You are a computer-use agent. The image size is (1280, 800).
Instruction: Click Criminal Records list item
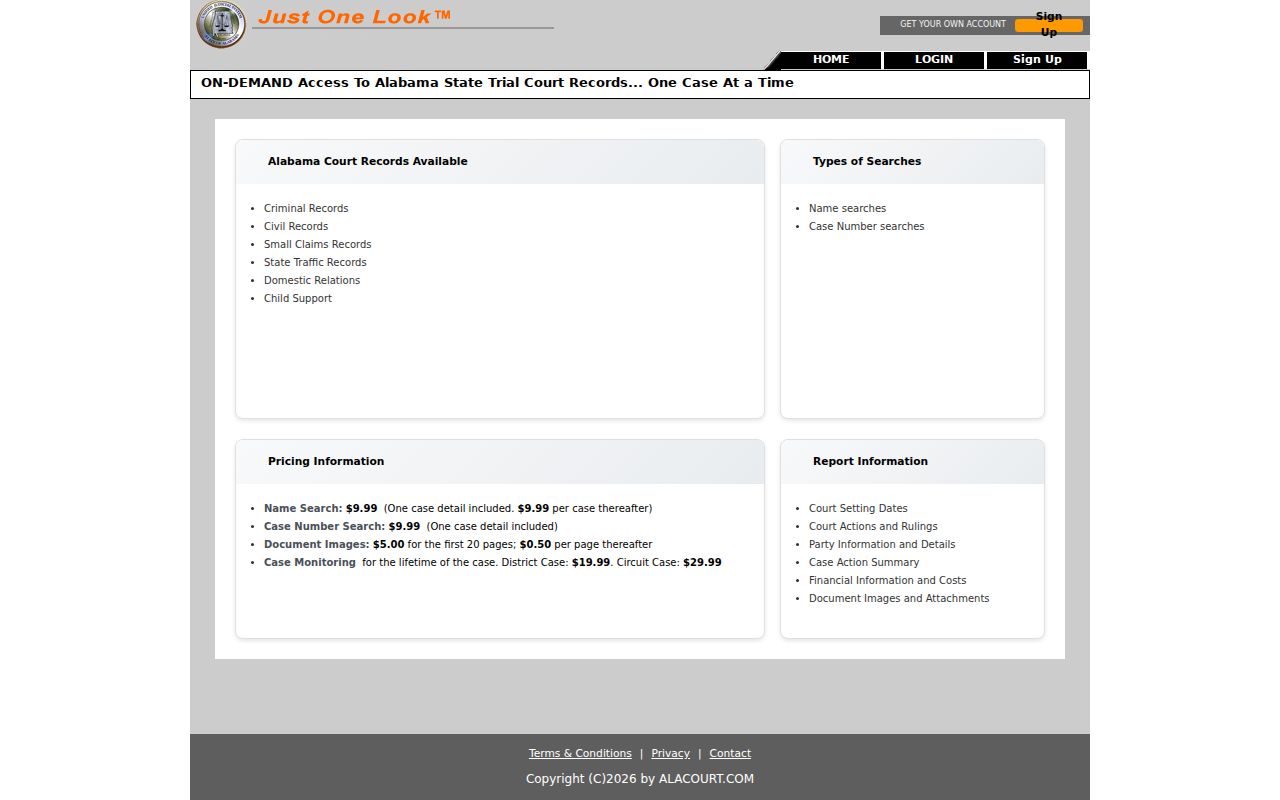click(x=306, y=209)
